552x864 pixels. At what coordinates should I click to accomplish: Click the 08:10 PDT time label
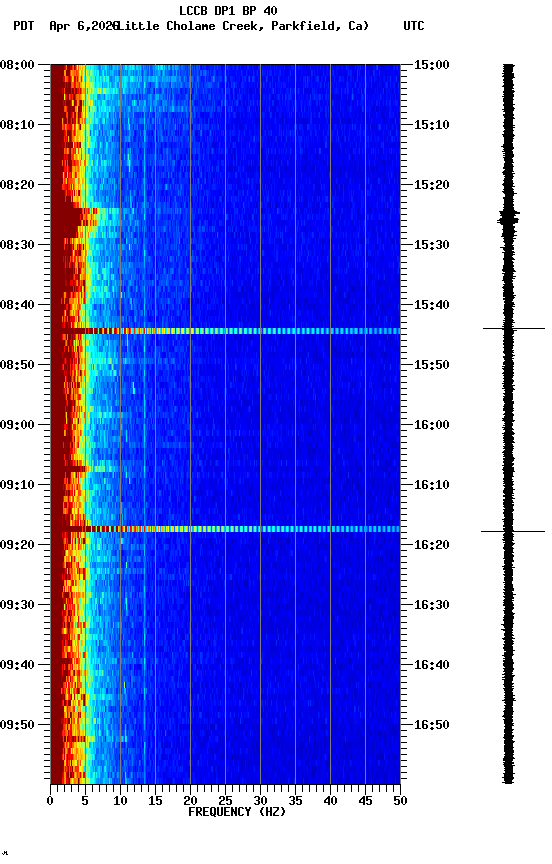click(17, 125)
